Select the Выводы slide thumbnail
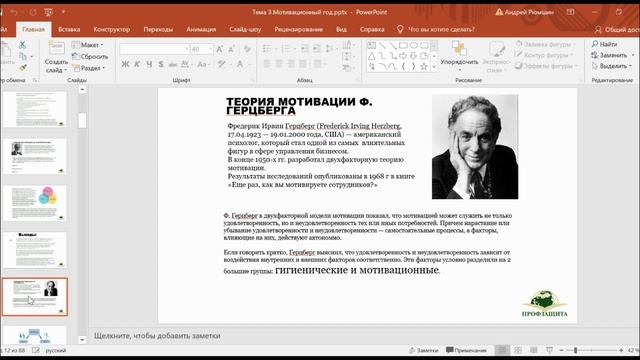Screen dimensions: 640x360 point(34,249)
